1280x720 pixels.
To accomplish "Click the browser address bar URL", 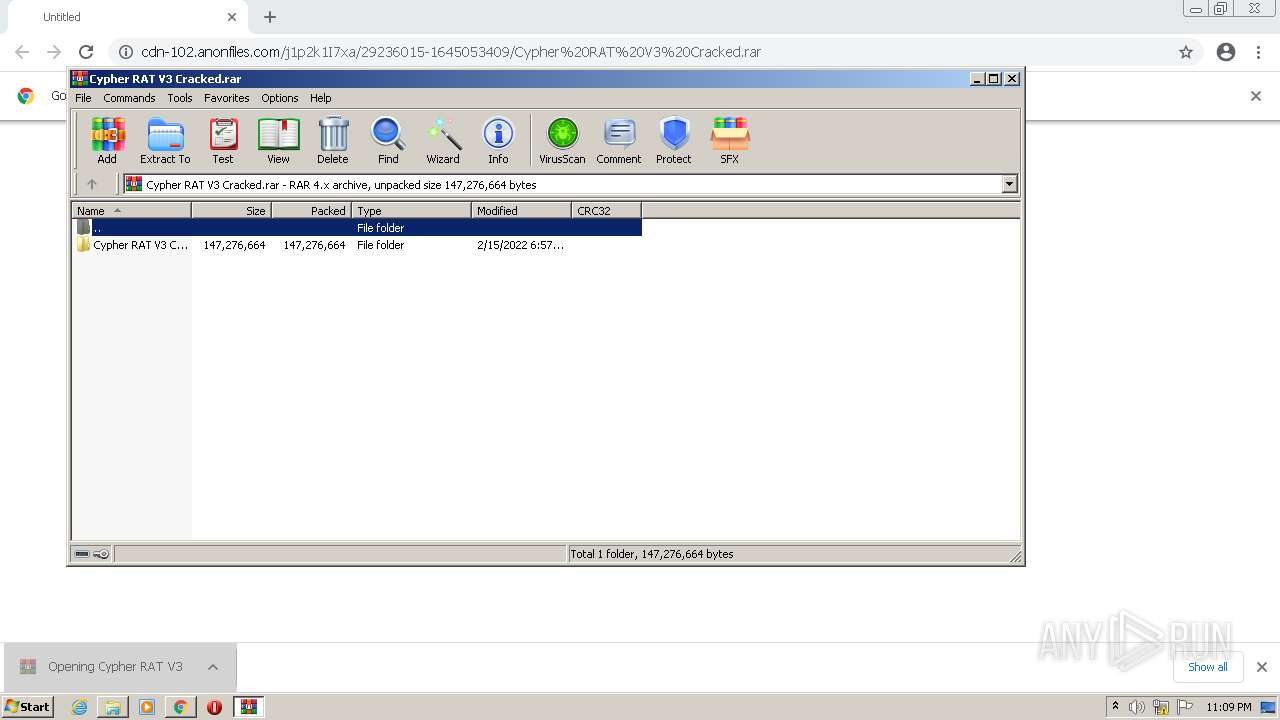I will pyautogui.click(x=451, y=52).
